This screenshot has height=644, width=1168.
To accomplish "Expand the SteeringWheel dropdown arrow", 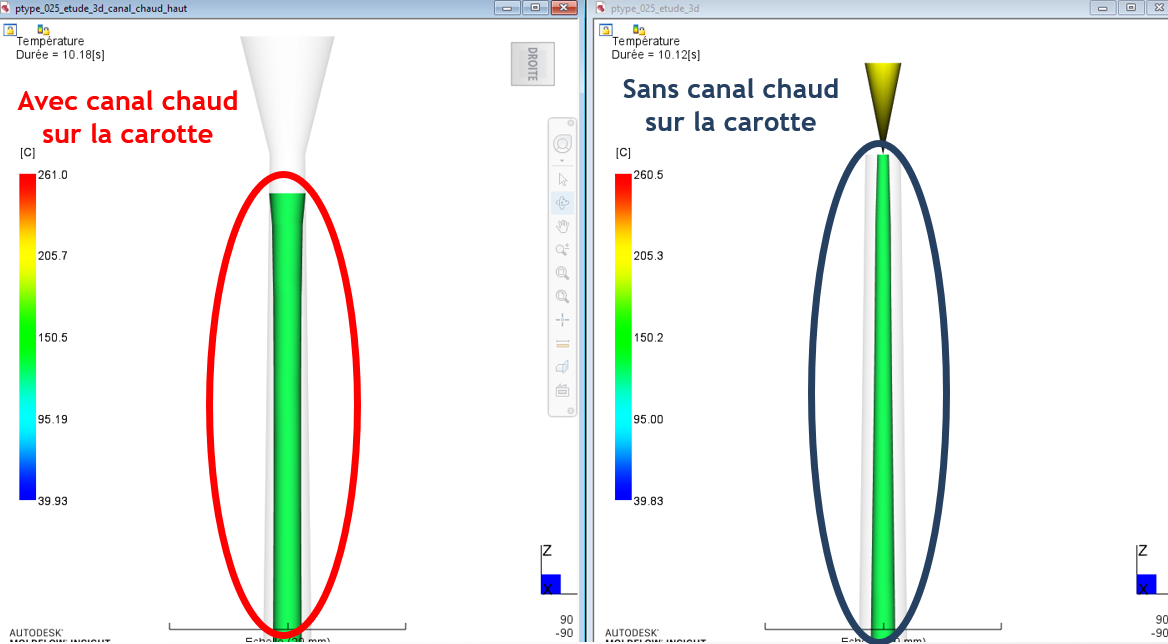I will 562,161.
